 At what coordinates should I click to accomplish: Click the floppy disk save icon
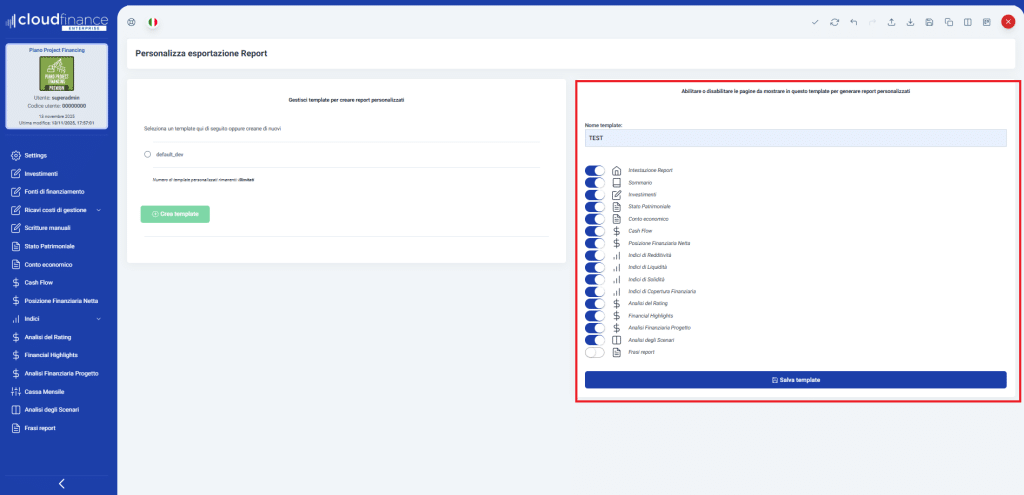point(929,21)
